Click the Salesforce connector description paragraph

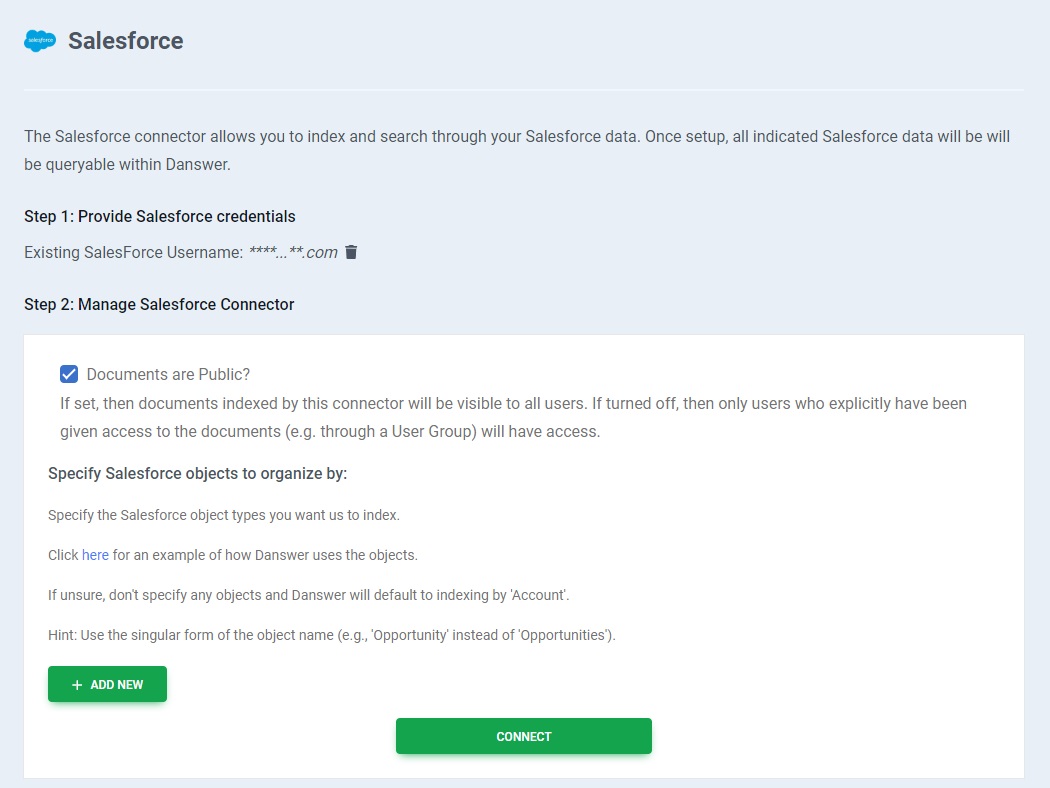pyautogui.click(x=517, y=150)
